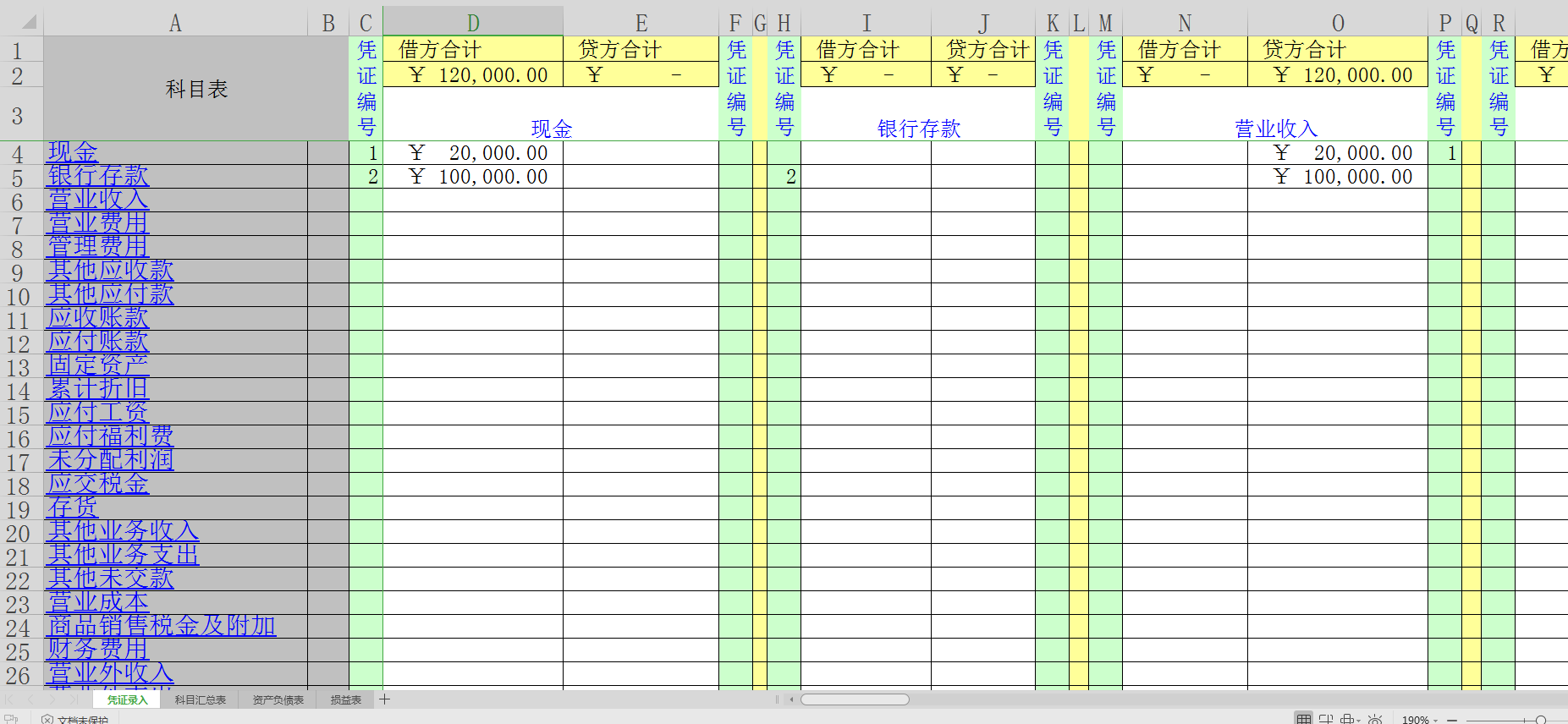The height and width of the screenshot is (724, 1568).
Task: Open the 应交税金 account link
Action: tap(98, 484)
